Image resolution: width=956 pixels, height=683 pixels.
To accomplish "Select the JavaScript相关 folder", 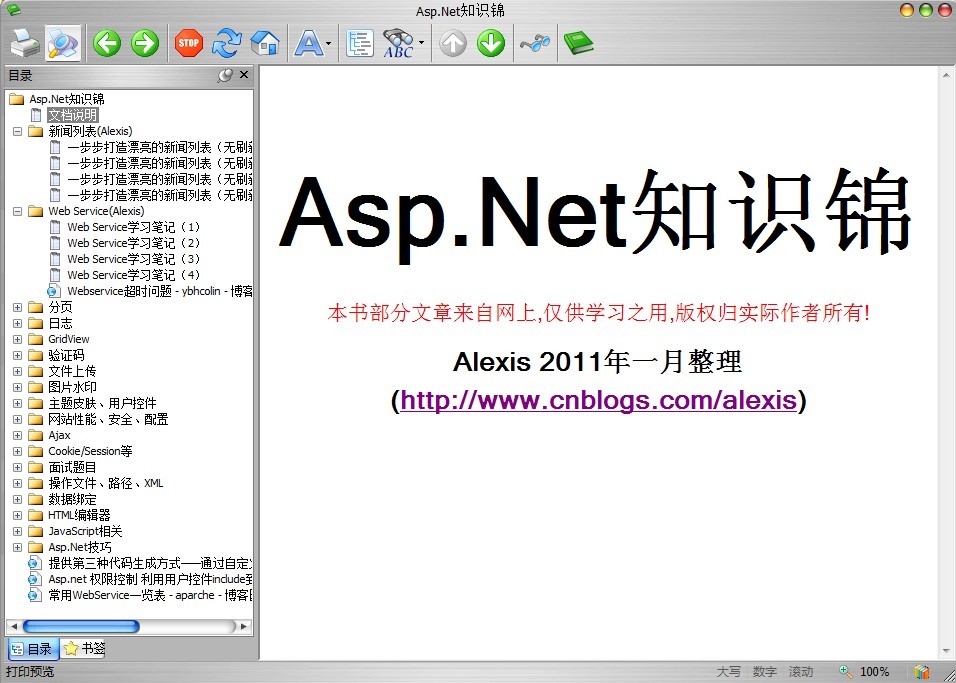I will [85, 531].
